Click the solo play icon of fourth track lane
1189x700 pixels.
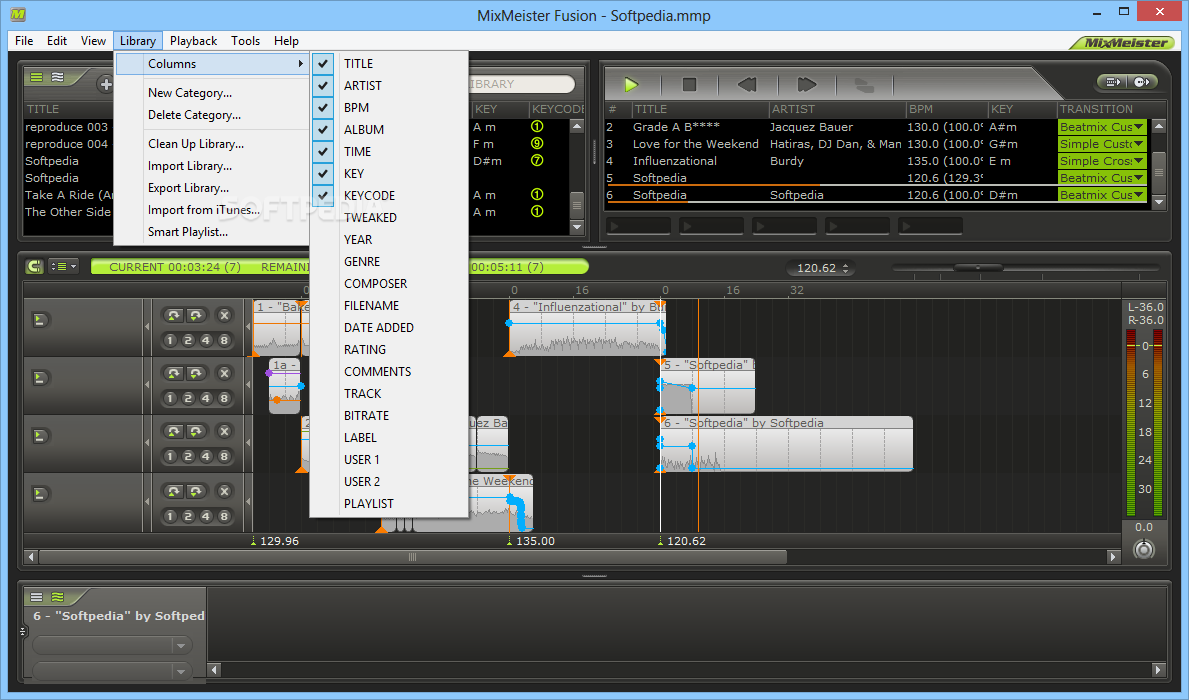pos(40,494)
